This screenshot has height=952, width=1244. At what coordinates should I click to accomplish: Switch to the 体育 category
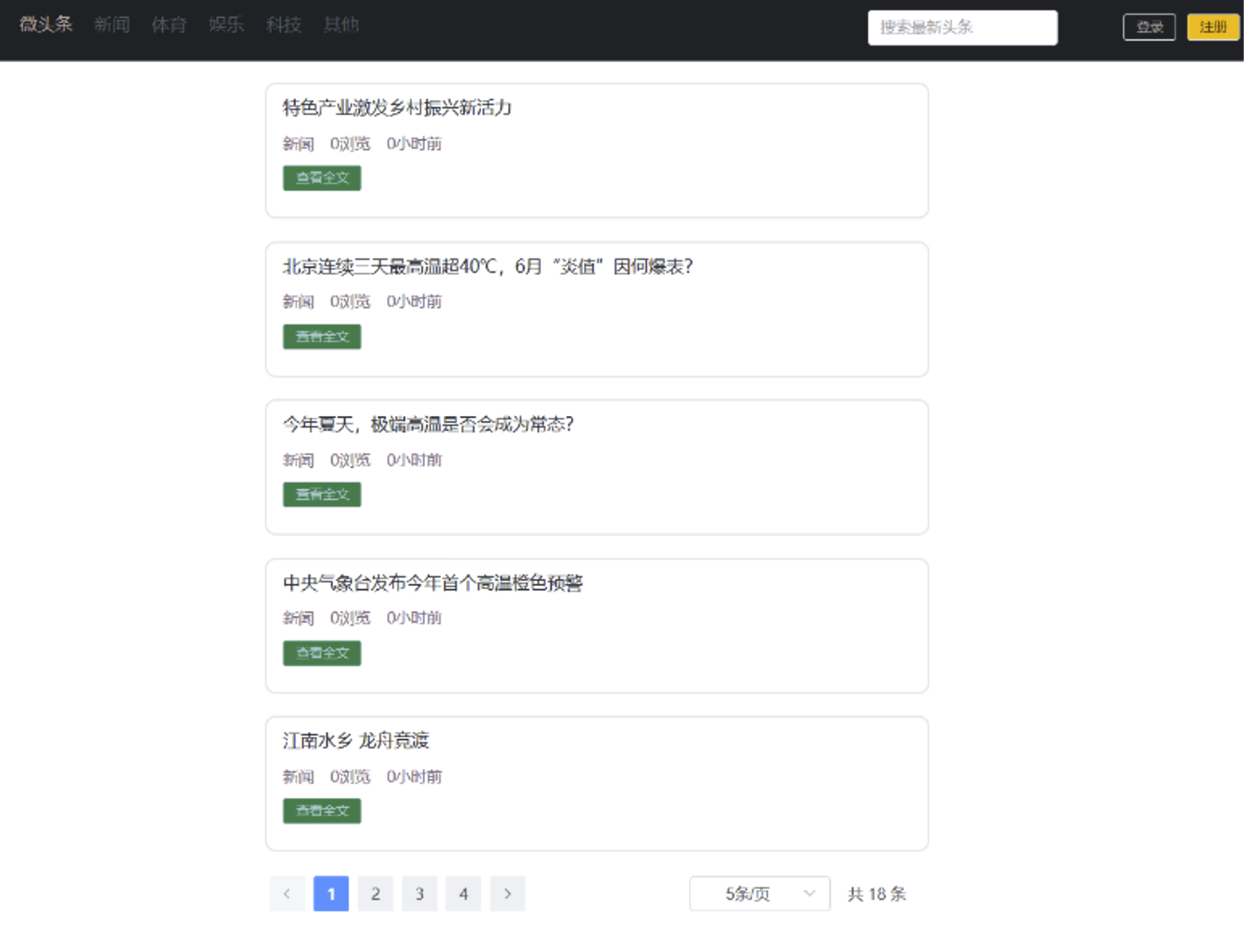coord(169,25)
